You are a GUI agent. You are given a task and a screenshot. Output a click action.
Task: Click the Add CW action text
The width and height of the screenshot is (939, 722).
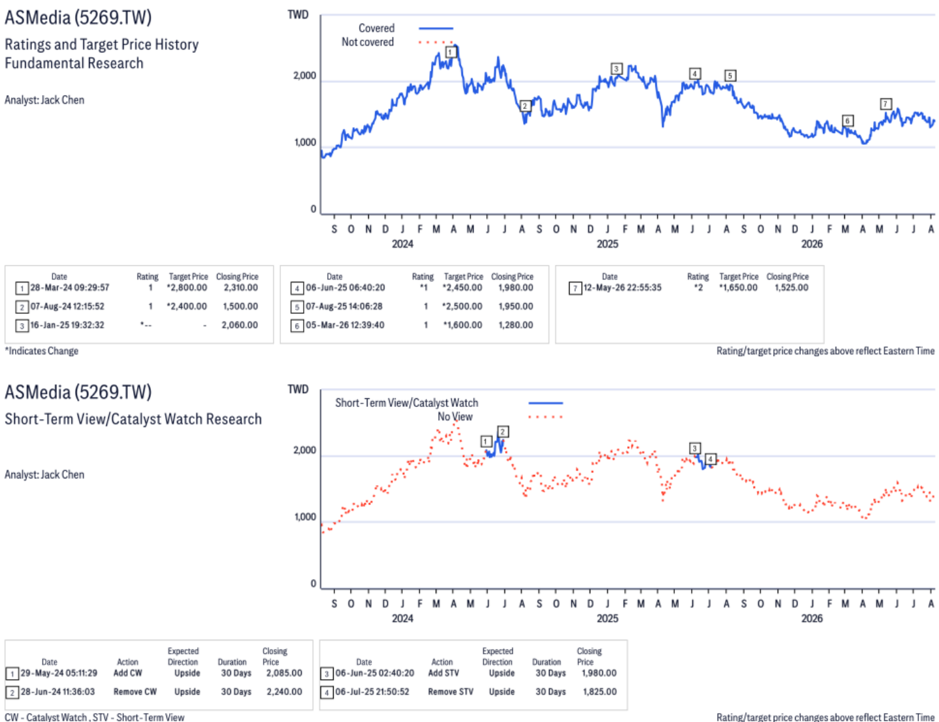pos(128,674)
